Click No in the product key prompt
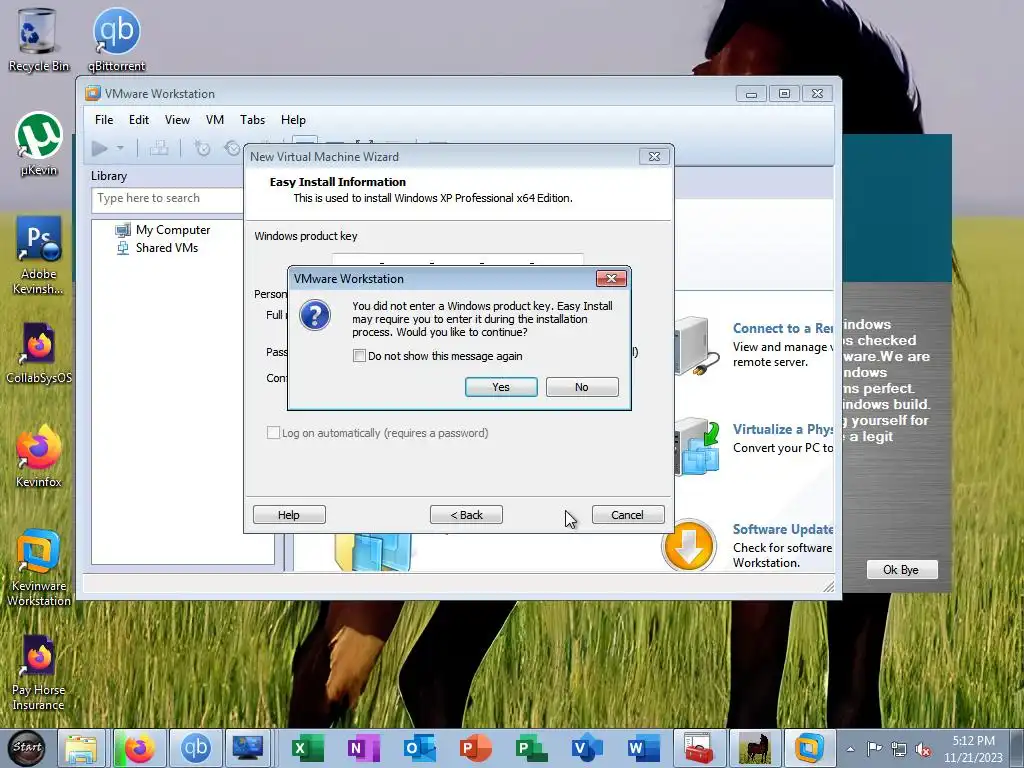1024x768 pixels. [x=582, y=387]
